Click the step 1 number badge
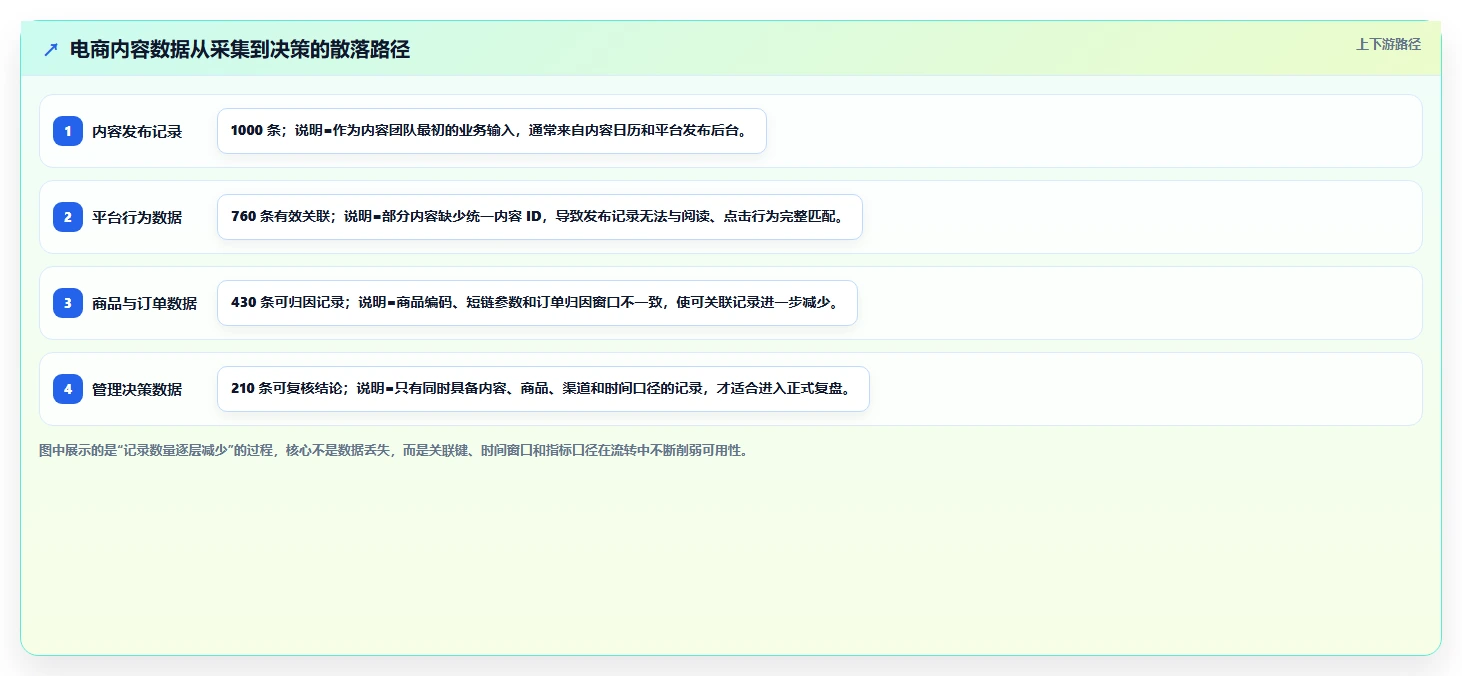The width and height of the screenshot is (1462, 676). pyautogui.click(x=68, y=131)
